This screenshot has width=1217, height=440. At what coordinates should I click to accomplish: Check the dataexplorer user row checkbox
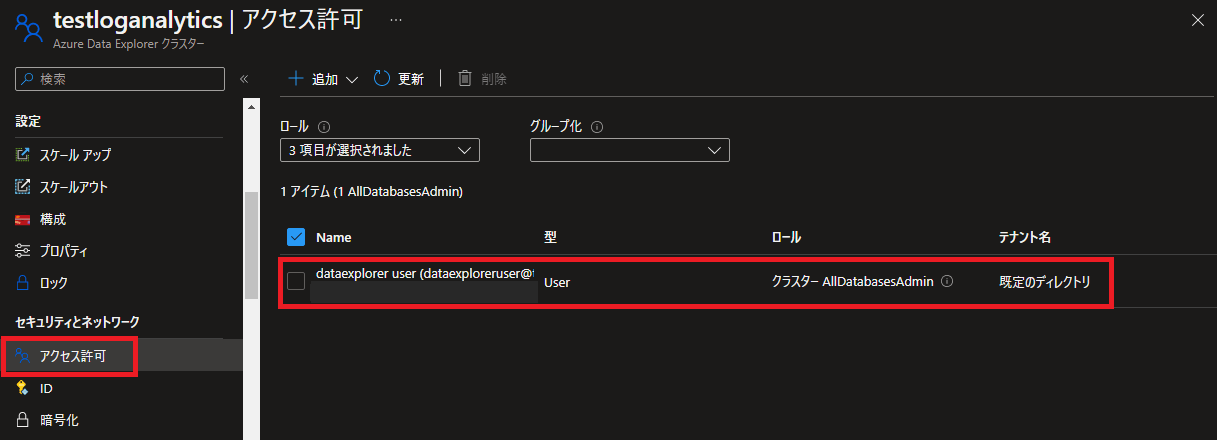coord(296,281)
